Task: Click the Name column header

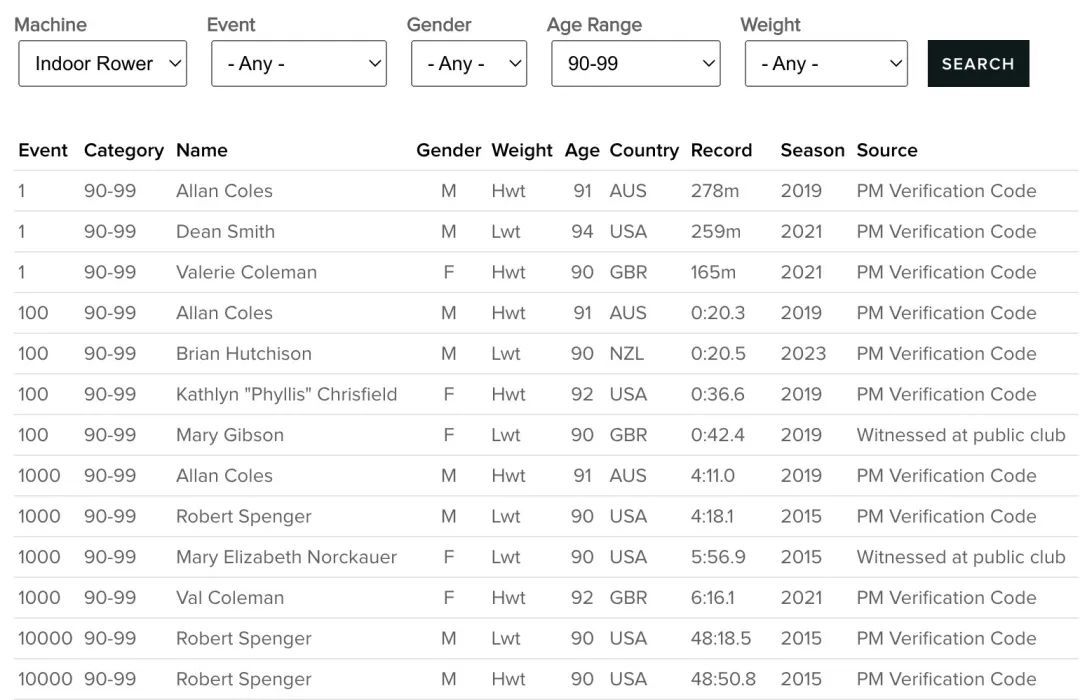Action: coord(202,150)
